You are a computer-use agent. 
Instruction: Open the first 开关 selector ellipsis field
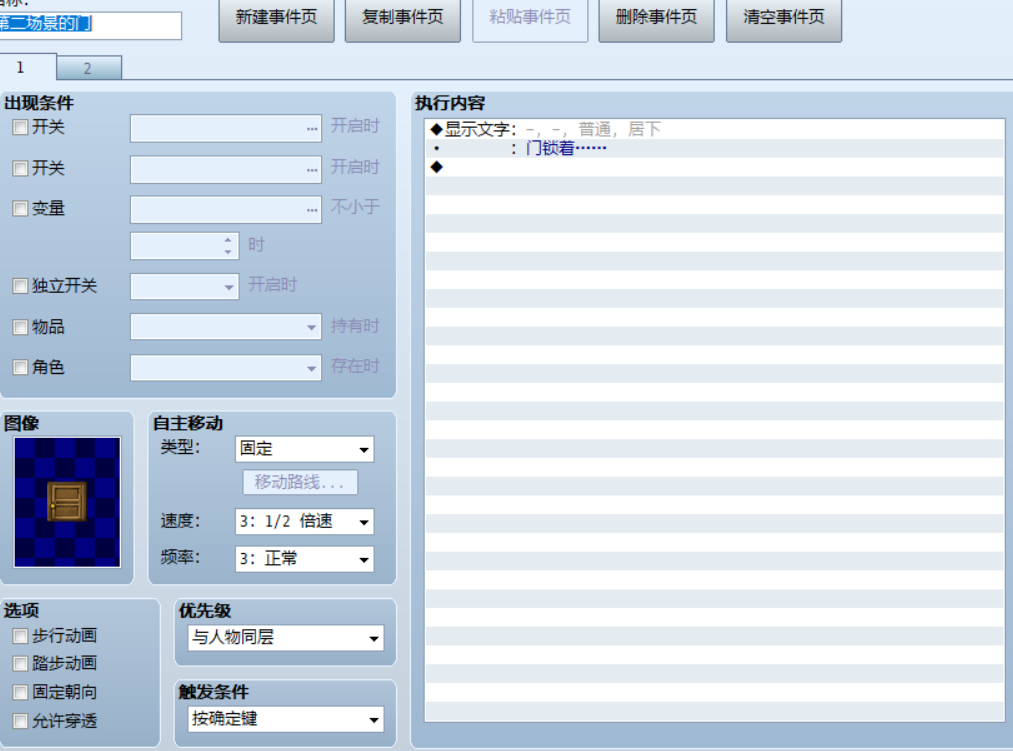click(225, 129)
